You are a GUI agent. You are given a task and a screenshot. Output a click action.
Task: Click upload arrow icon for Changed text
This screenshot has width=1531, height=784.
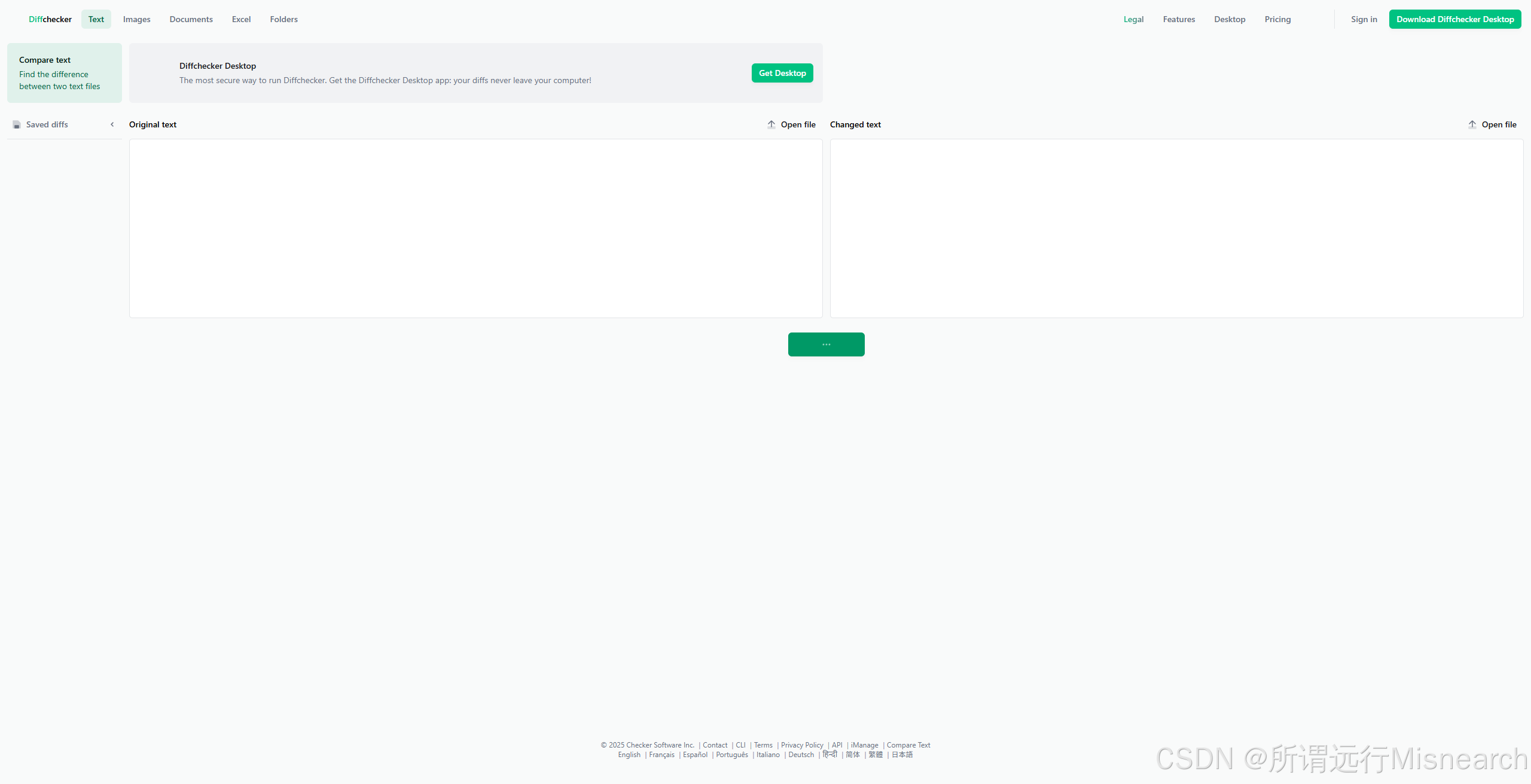[x=1472, y=124]
